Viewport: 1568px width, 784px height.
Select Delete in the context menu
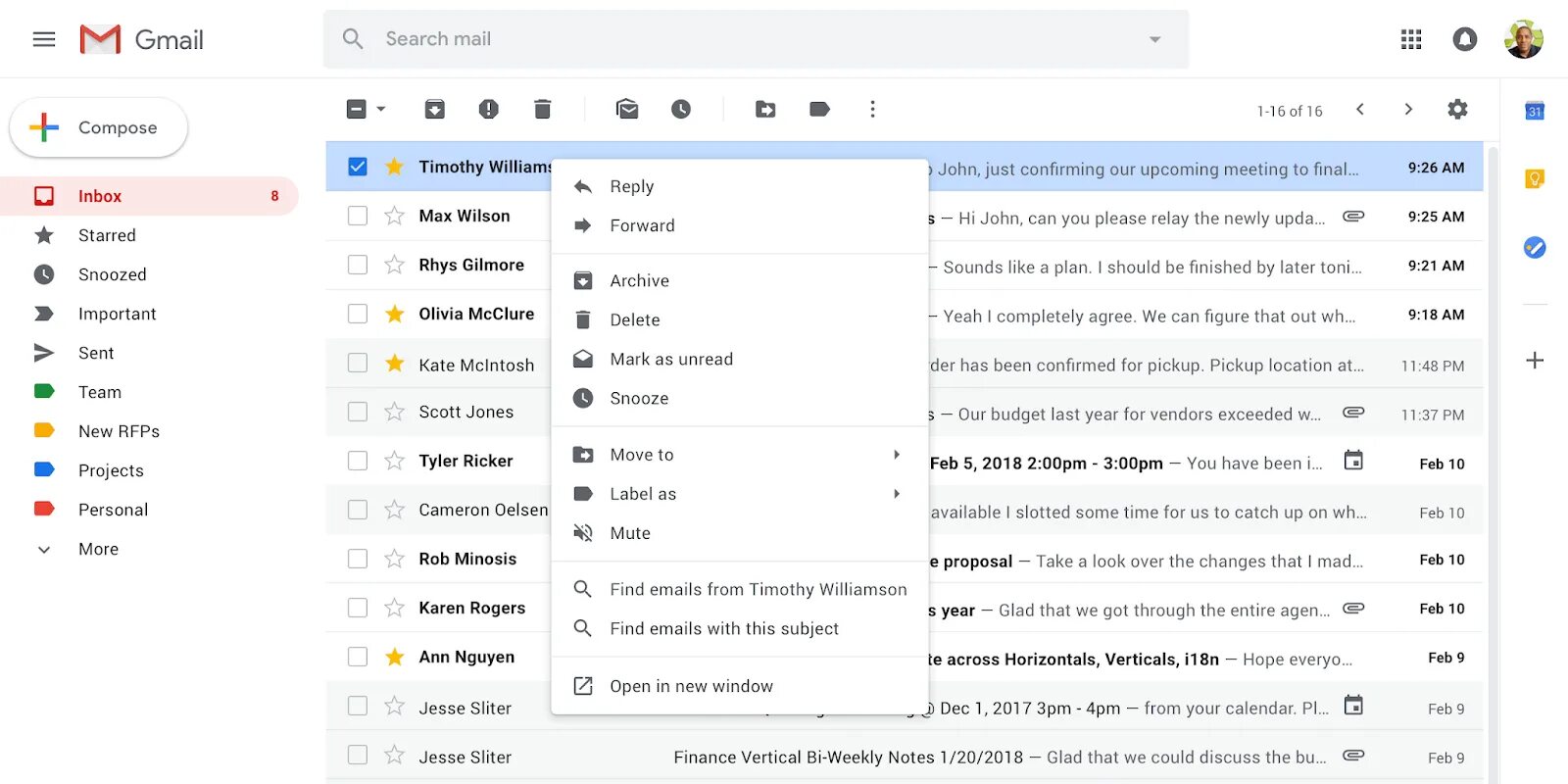740,319
